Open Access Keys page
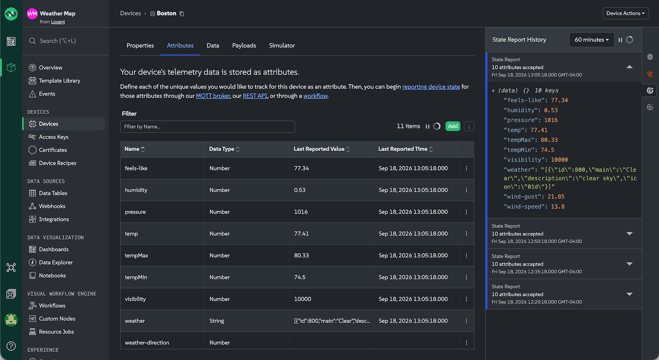 [x=53, y=137]
